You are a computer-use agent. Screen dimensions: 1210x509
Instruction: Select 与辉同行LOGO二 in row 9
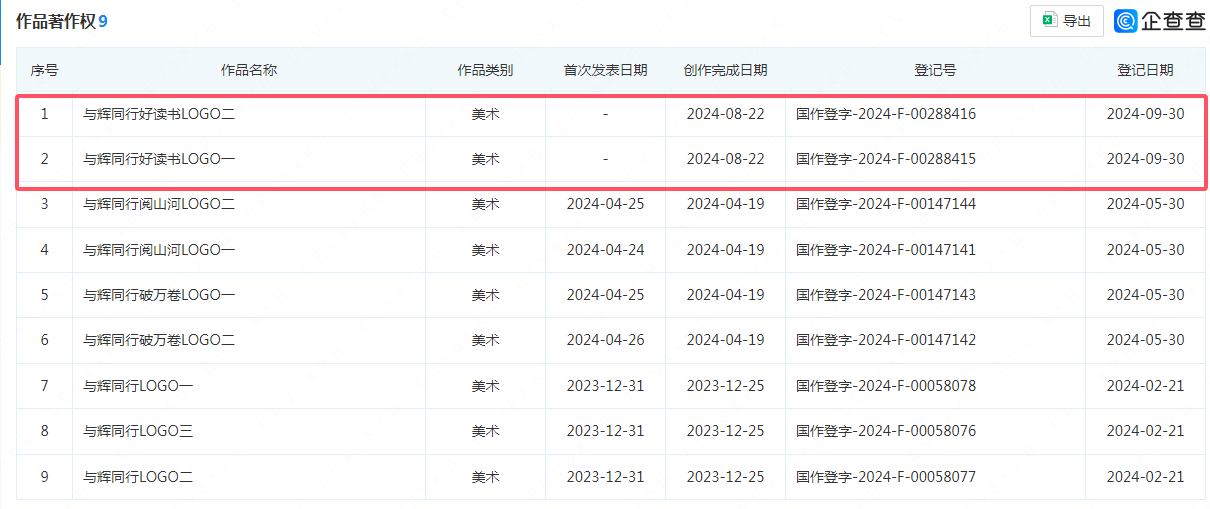[138, 477]
